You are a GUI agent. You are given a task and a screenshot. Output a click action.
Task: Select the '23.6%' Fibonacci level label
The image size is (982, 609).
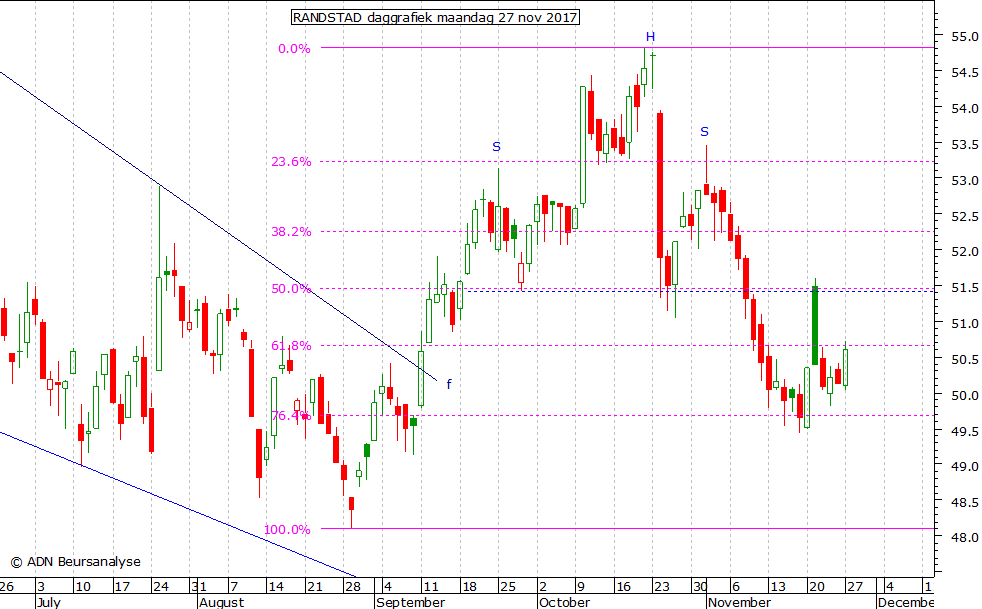click(x=291, y=162)
